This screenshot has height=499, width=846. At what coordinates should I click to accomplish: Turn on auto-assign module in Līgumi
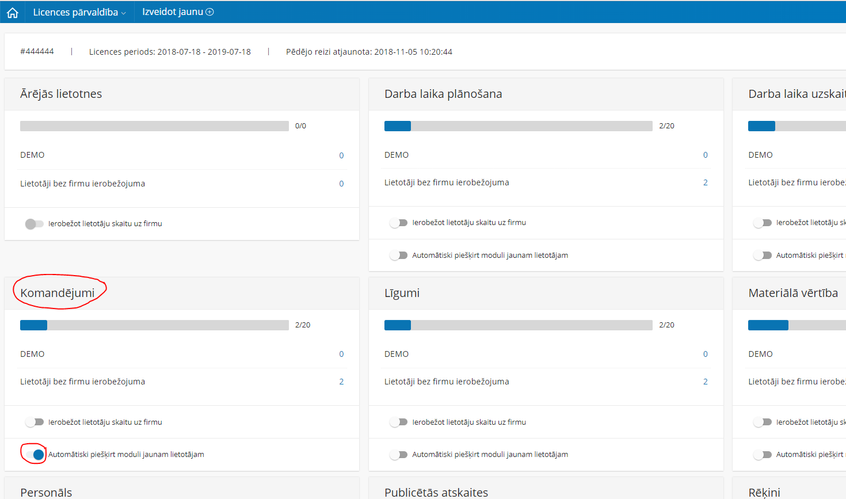point(400,454)
